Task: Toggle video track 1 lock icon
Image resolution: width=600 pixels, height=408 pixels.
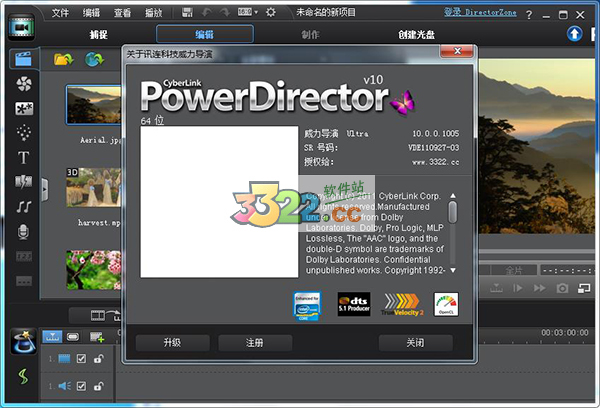Action: (x=99, y=359)
